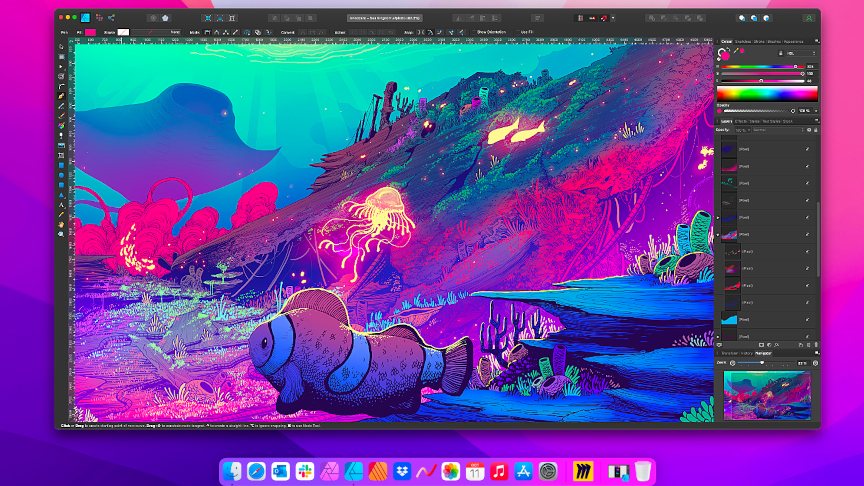Click the Layers panel vertical scrollbar
The height and width of the screenshot is (486, 864).
tap(819, 239)
